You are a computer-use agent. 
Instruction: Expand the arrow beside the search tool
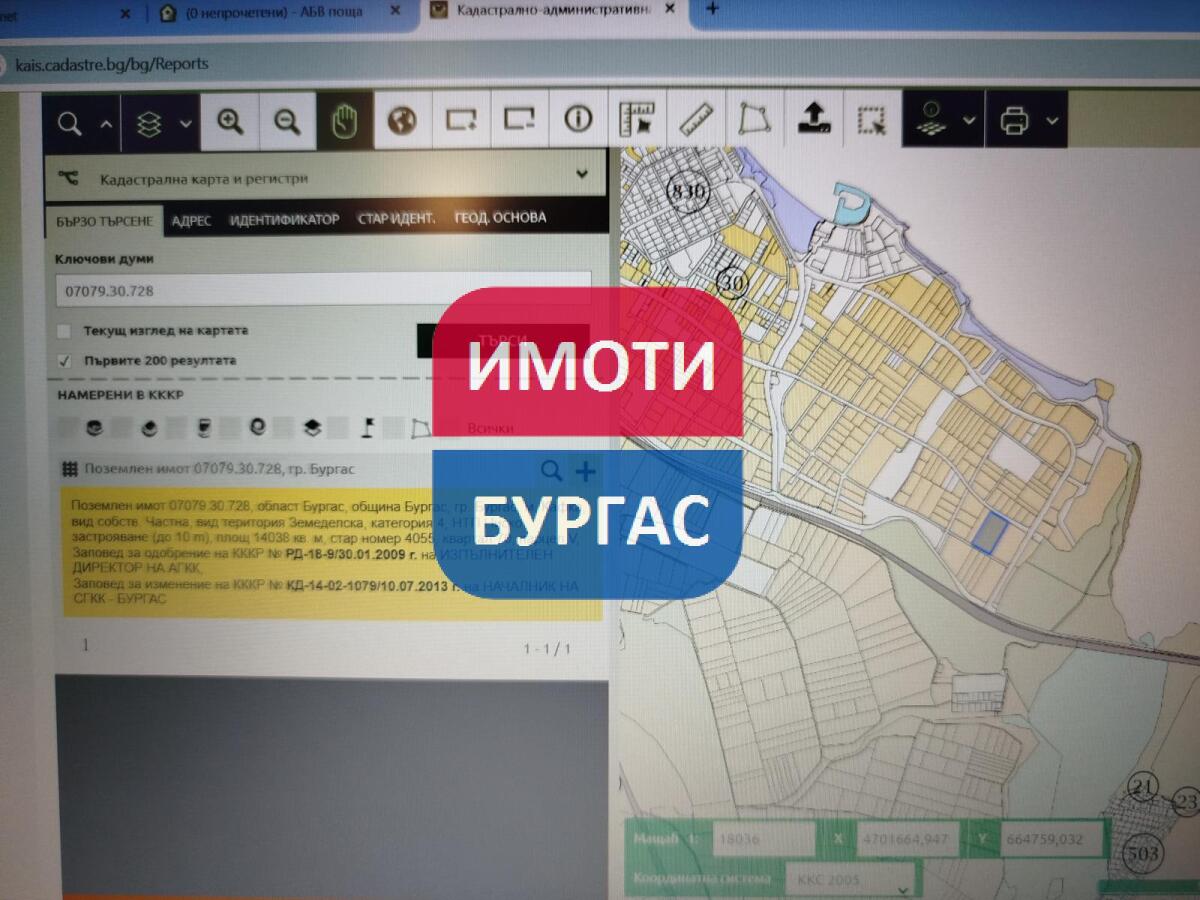click(106, 123)
